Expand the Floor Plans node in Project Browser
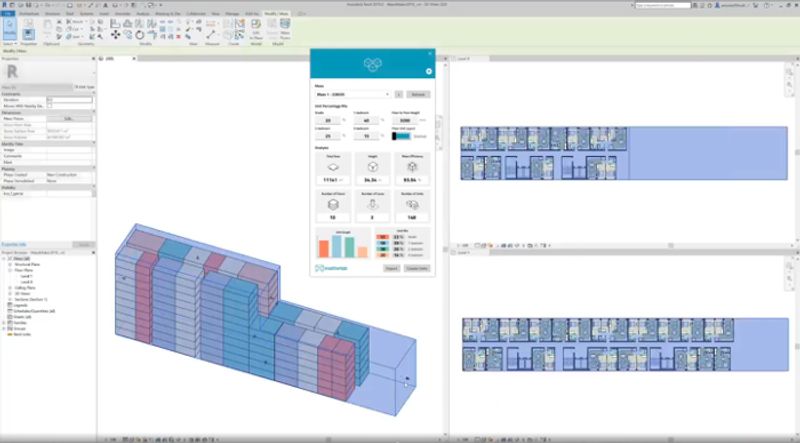800x443 pixels. click(10, 269)
